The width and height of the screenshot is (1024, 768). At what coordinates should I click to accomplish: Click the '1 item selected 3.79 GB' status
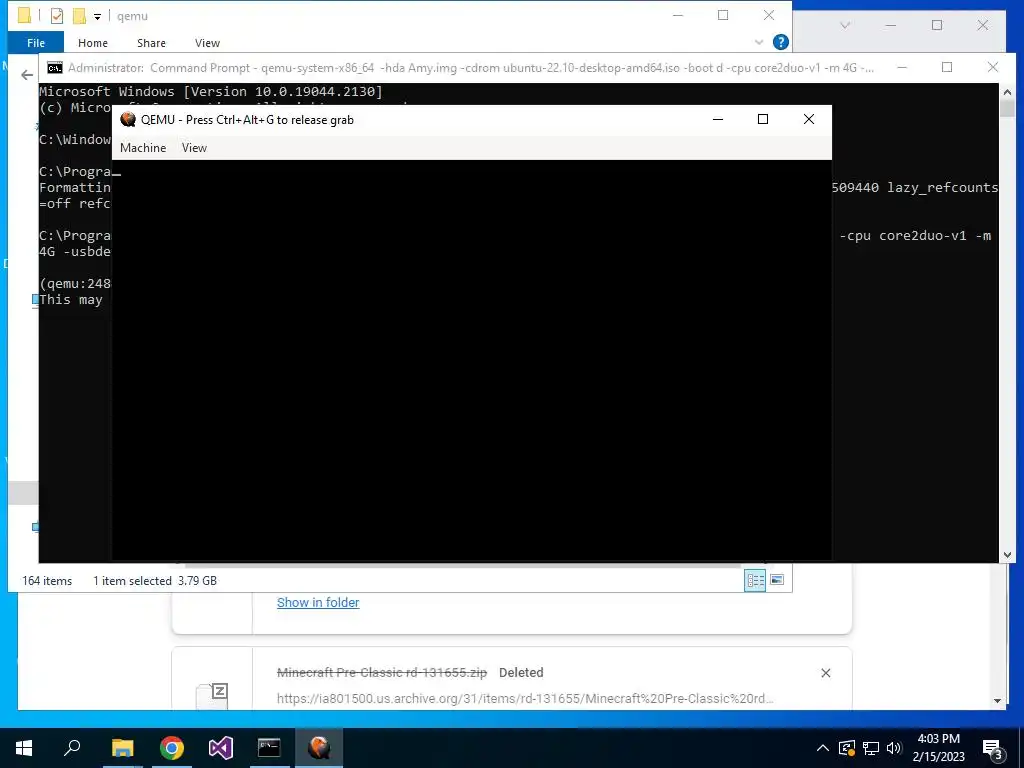point(155,581)
